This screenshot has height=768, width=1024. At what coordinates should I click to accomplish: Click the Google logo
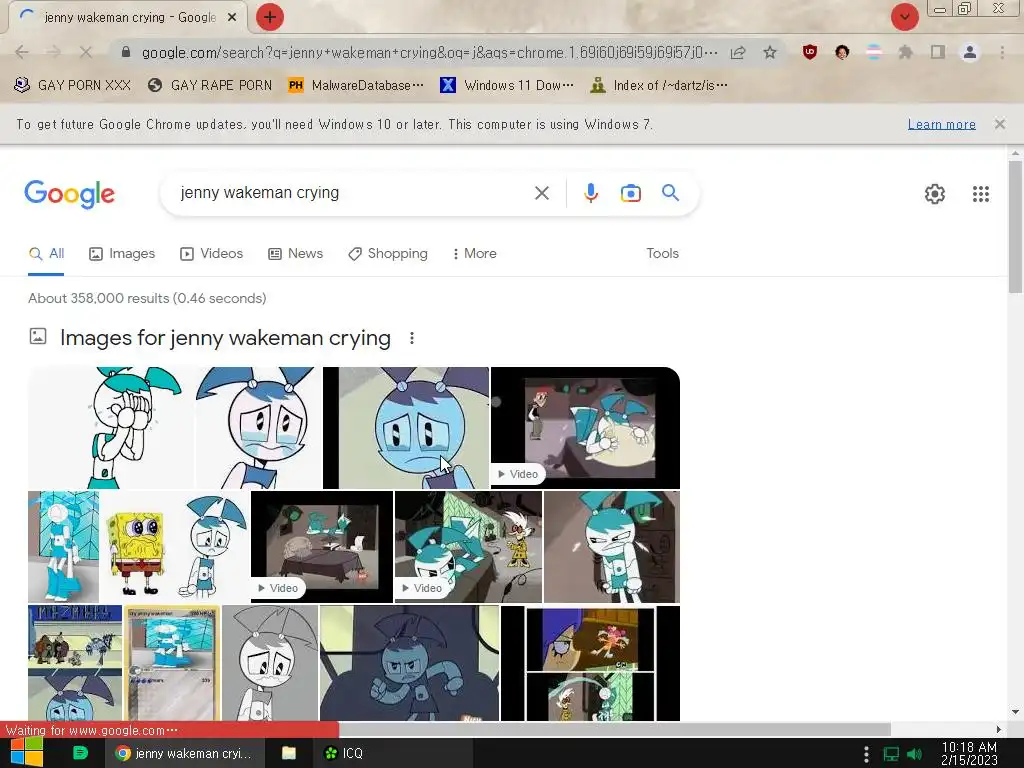[69, 194]
